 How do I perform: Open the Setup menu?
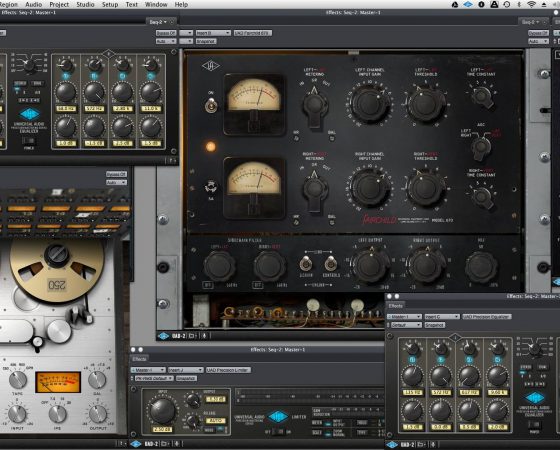[110, 5]
